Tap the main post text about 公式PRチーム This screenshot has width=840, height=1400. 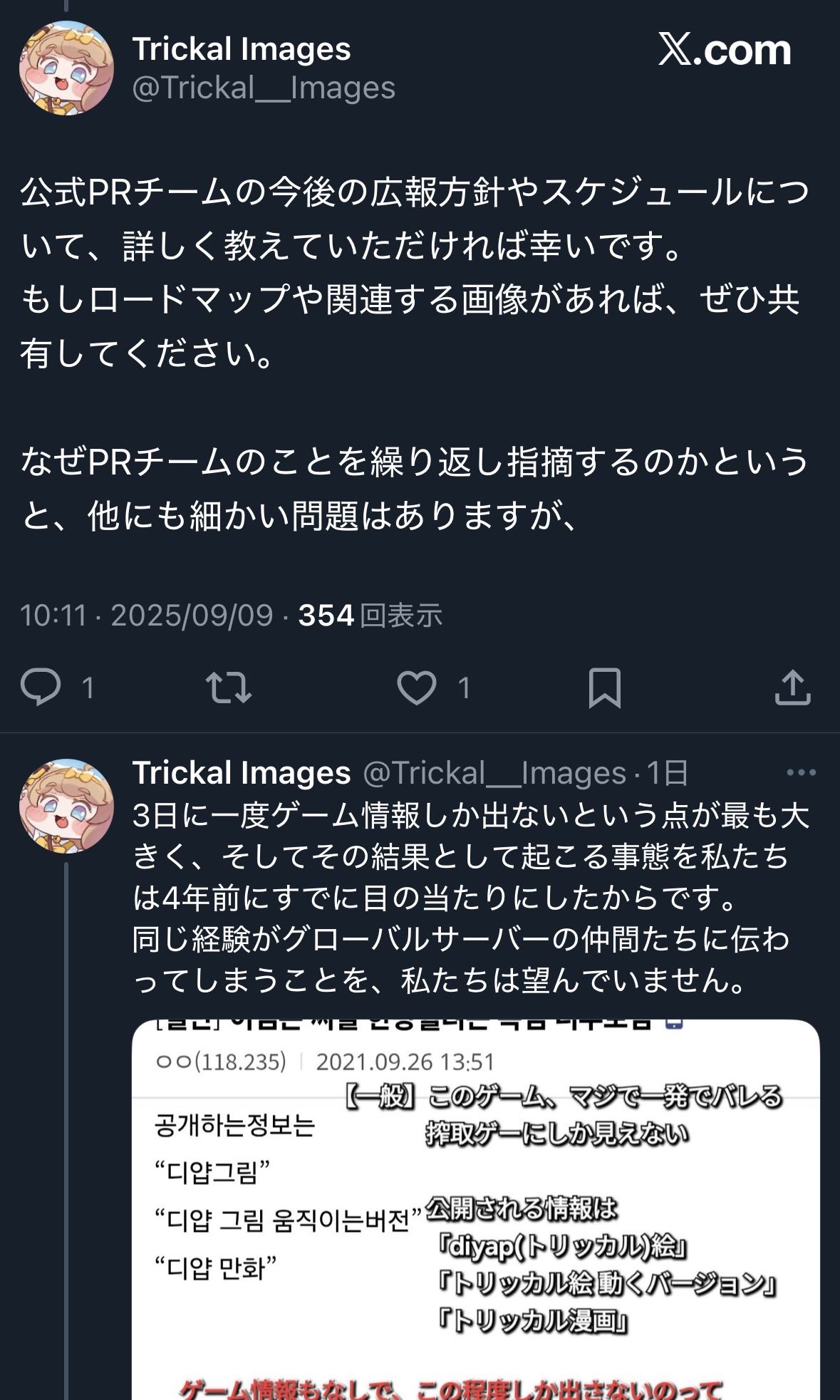[x=413, y=273]
